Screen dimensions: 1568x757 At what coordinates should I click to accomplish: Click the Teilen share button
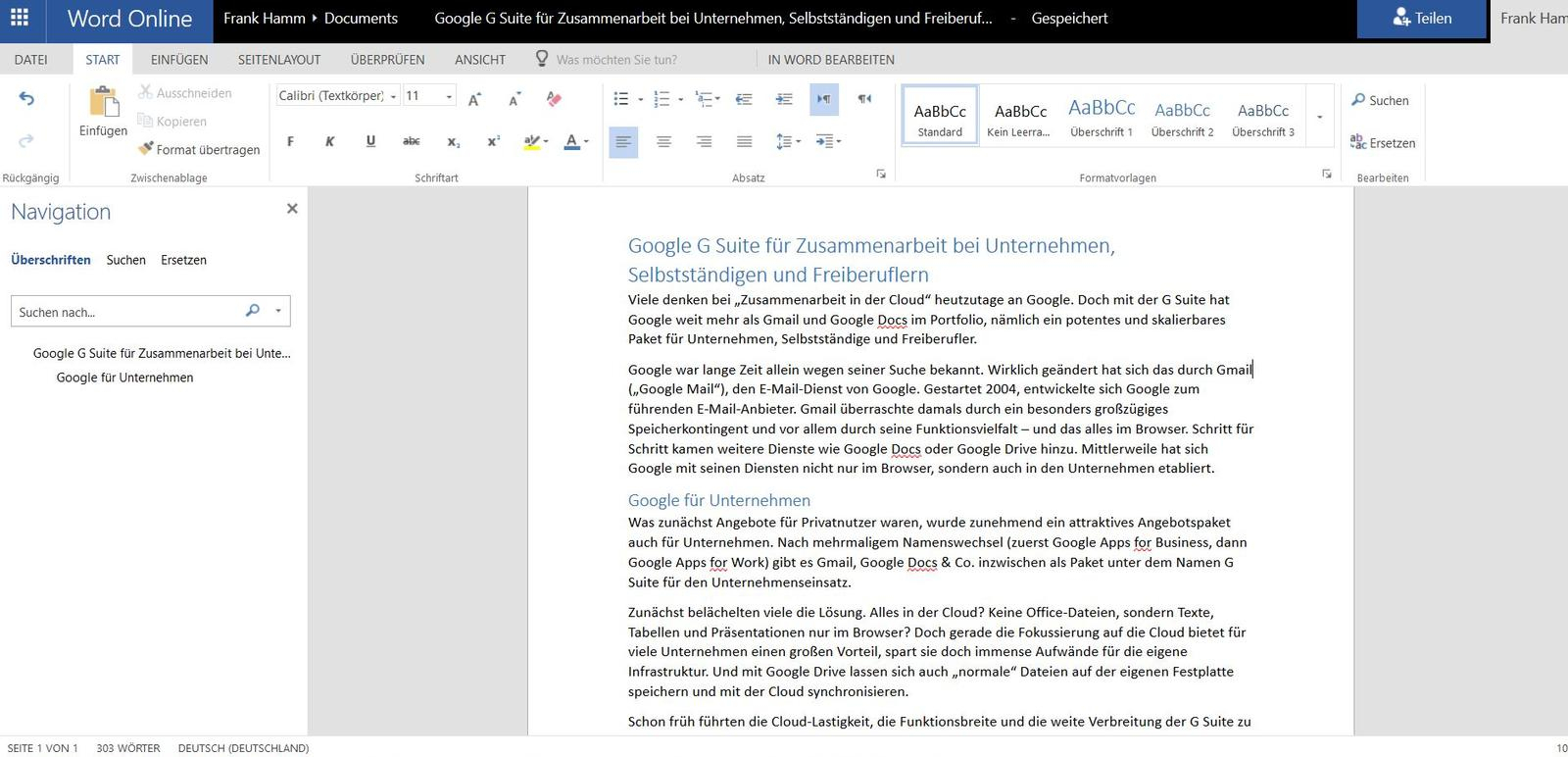1421,19
